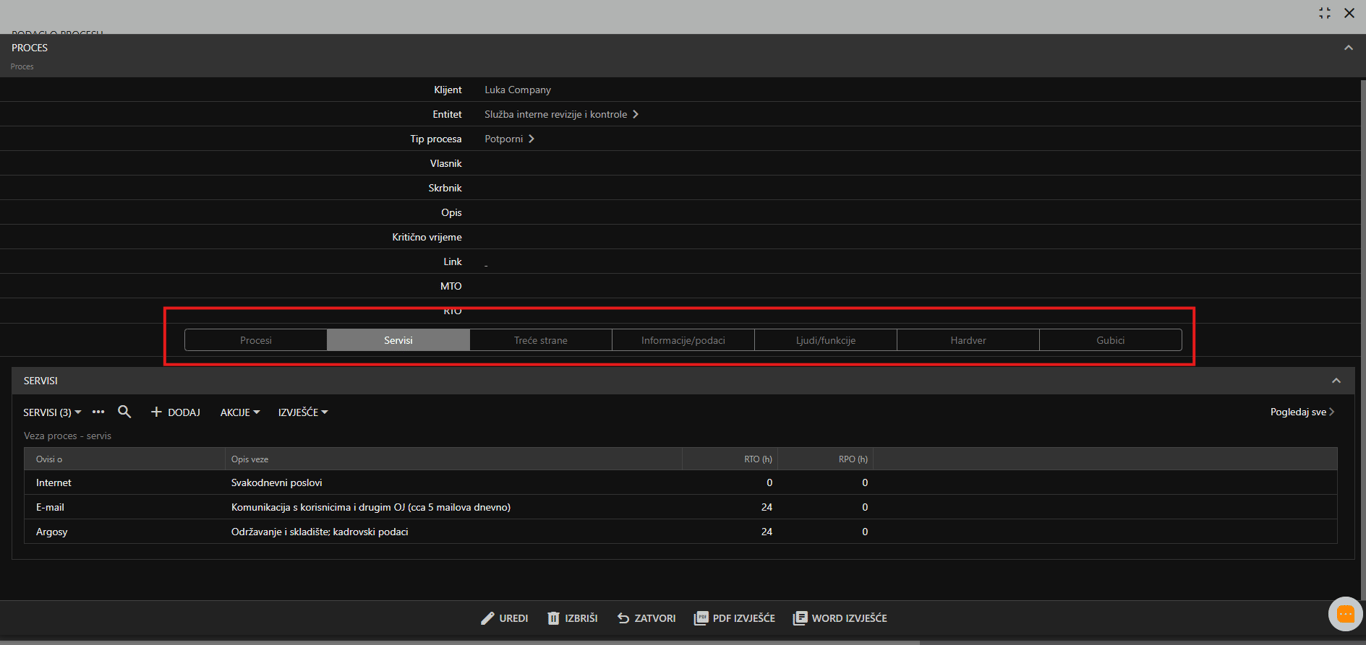Click the ZATVORI close button

[x=646, y=618]
